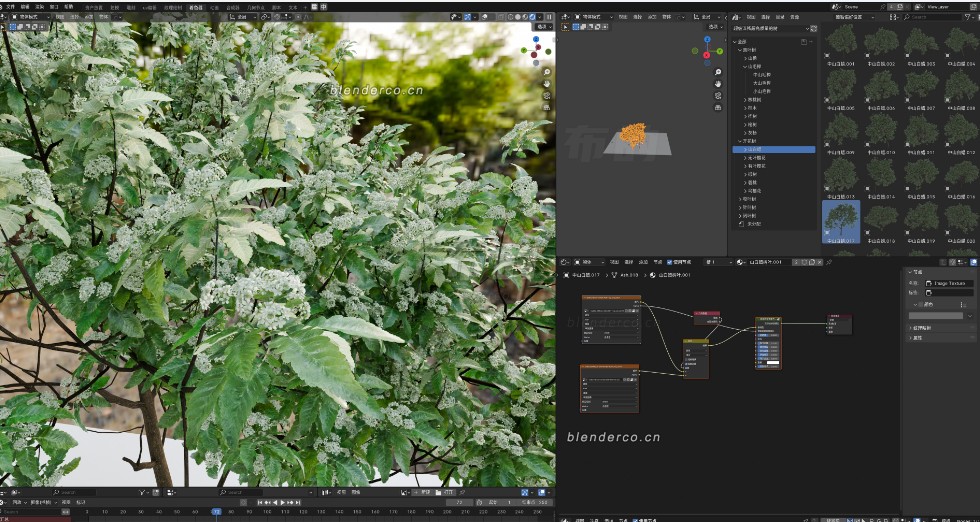Open the transform orientation 全局 dropdown

click(243, 17)
